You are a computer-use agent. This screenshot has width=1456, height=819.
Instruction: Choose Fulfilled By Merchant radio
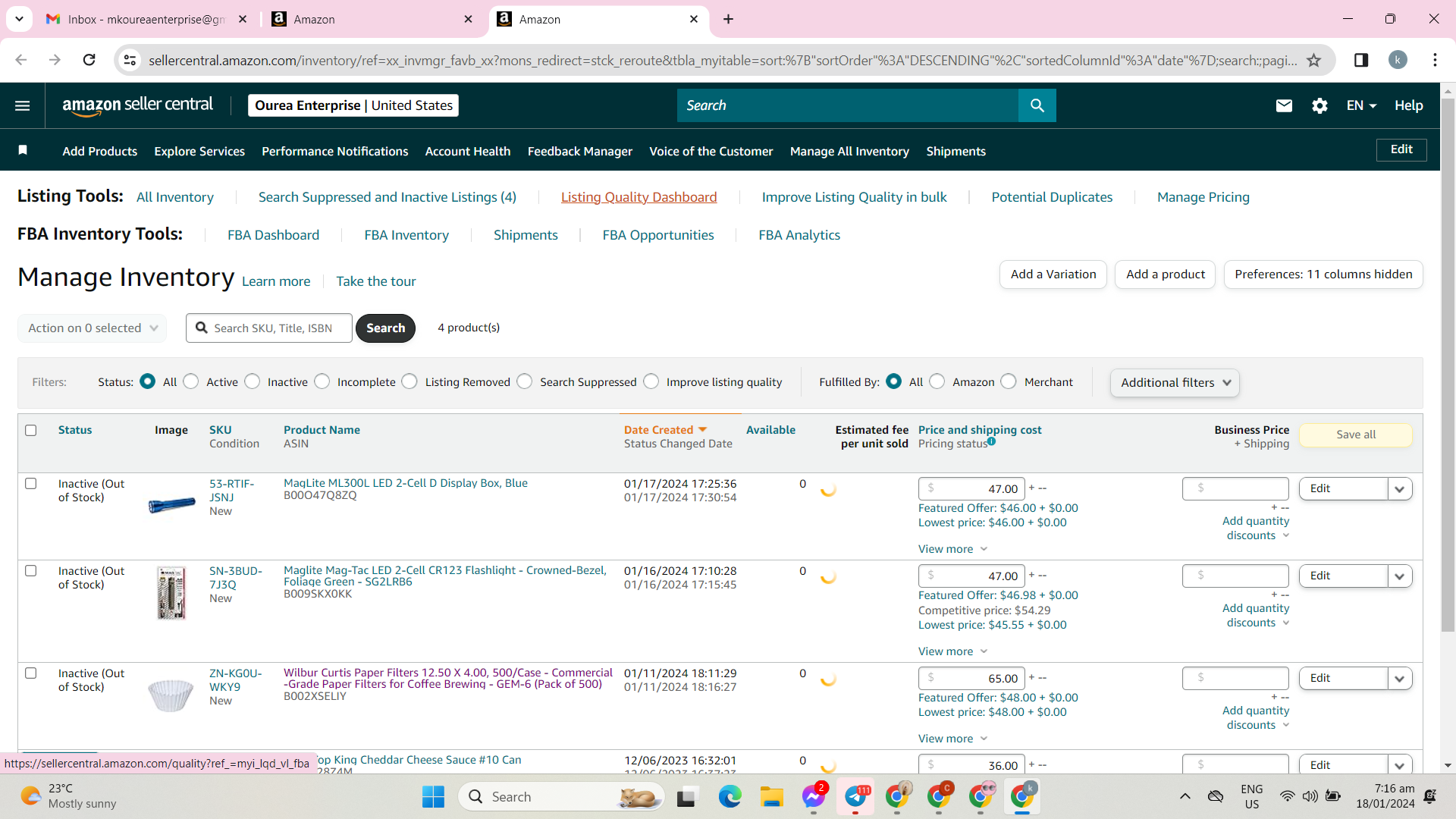1009,381
